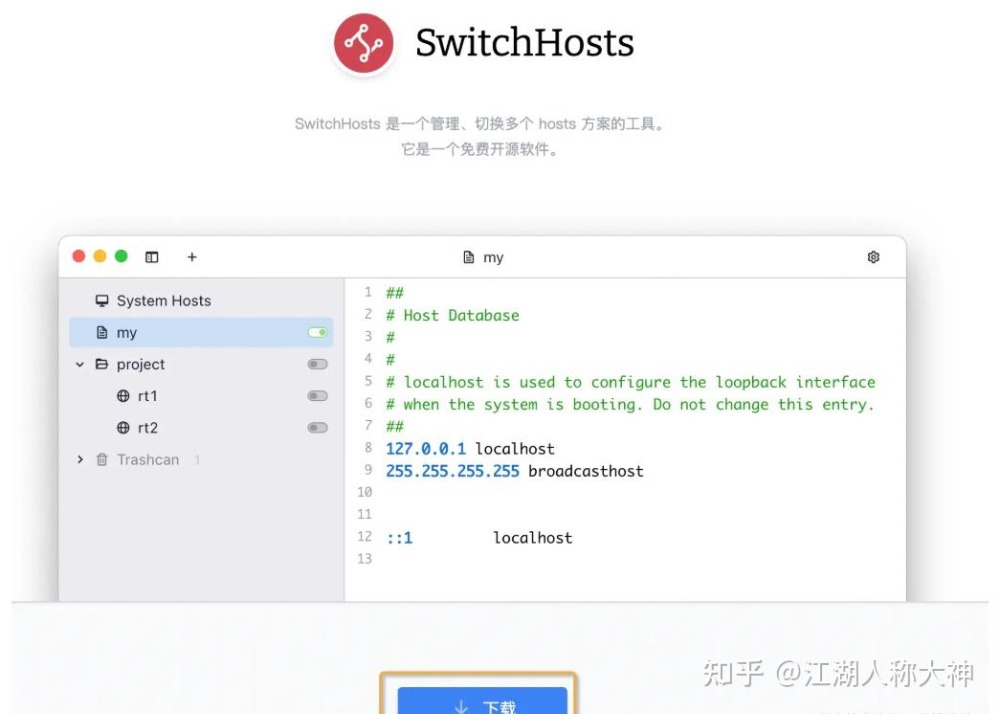Screen dimensions: 1000x714
Task: Click the project folder icon
Action: 102,365
